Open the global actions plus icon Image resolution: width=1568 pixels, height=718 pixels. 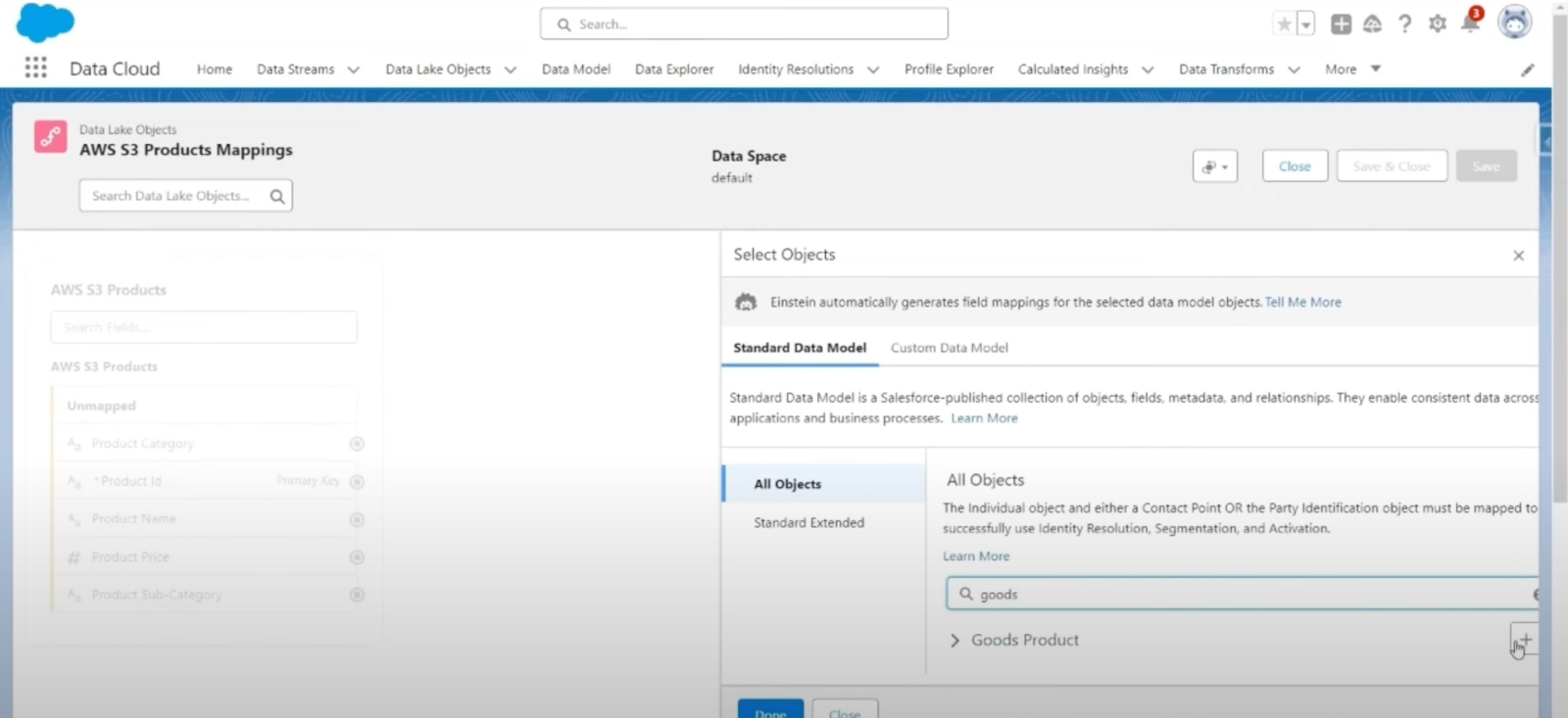(x=1341, y=24)
